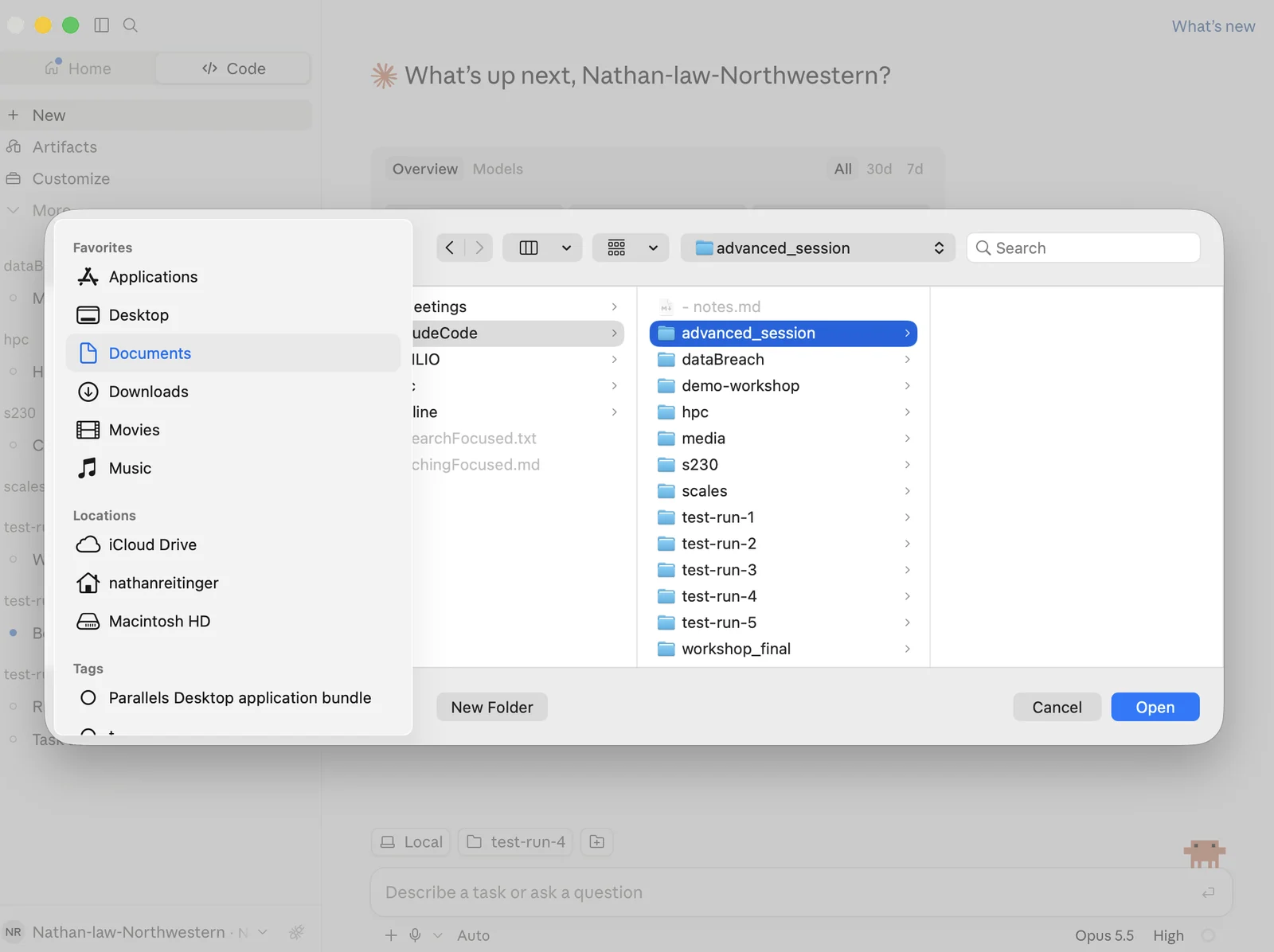Click the search magnifier in title bar
This screenshot has width=1274, height=952.
point(131,25)
